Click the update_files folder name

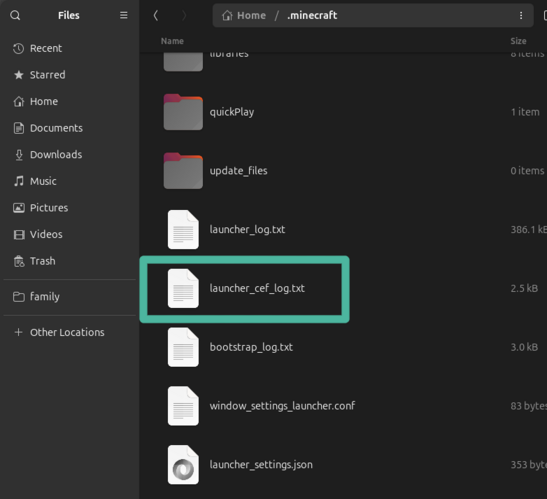(x=238, y=171)
